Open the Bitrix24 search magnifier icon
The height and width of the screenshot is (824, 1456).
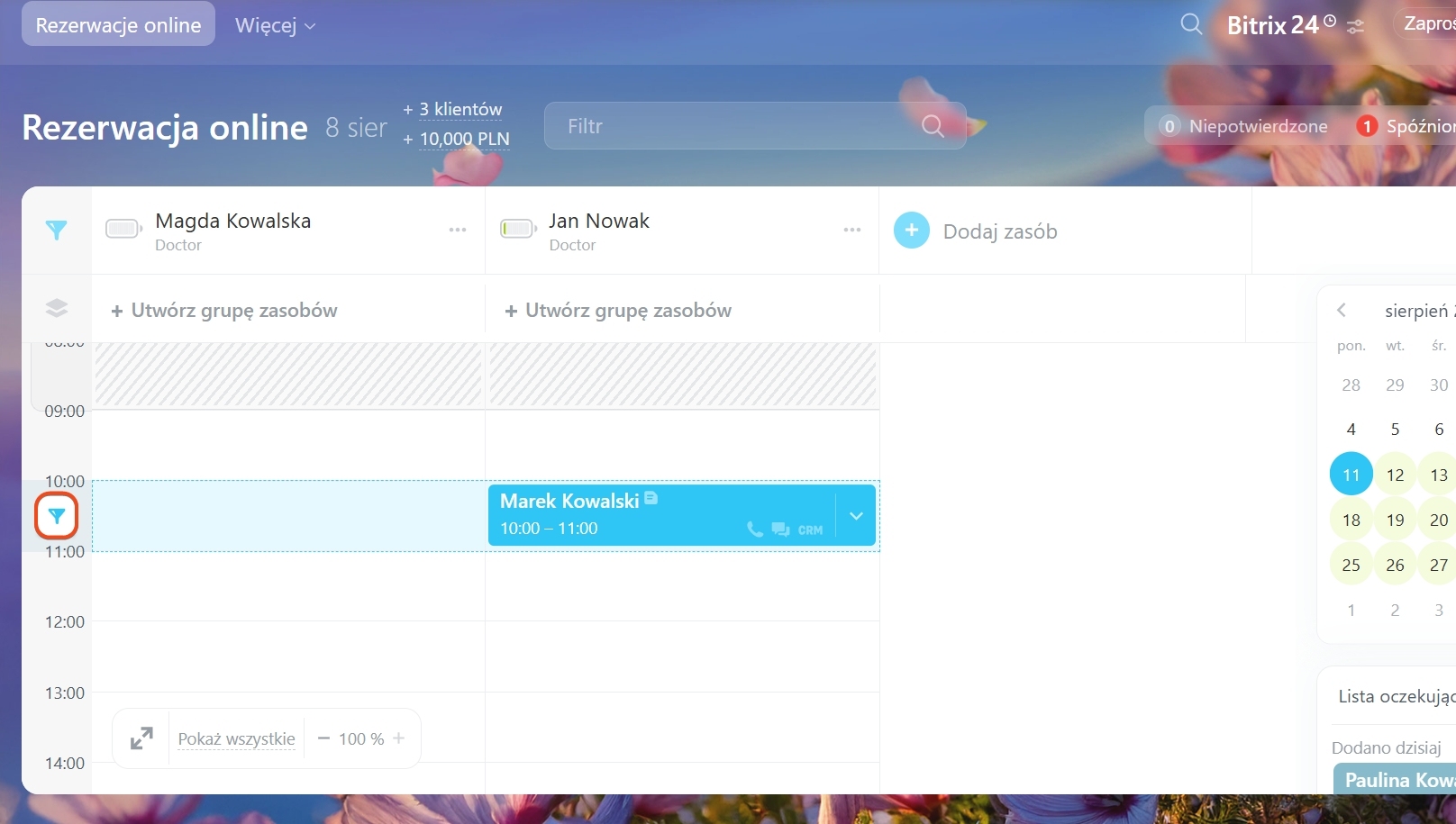pos(1191,24)
